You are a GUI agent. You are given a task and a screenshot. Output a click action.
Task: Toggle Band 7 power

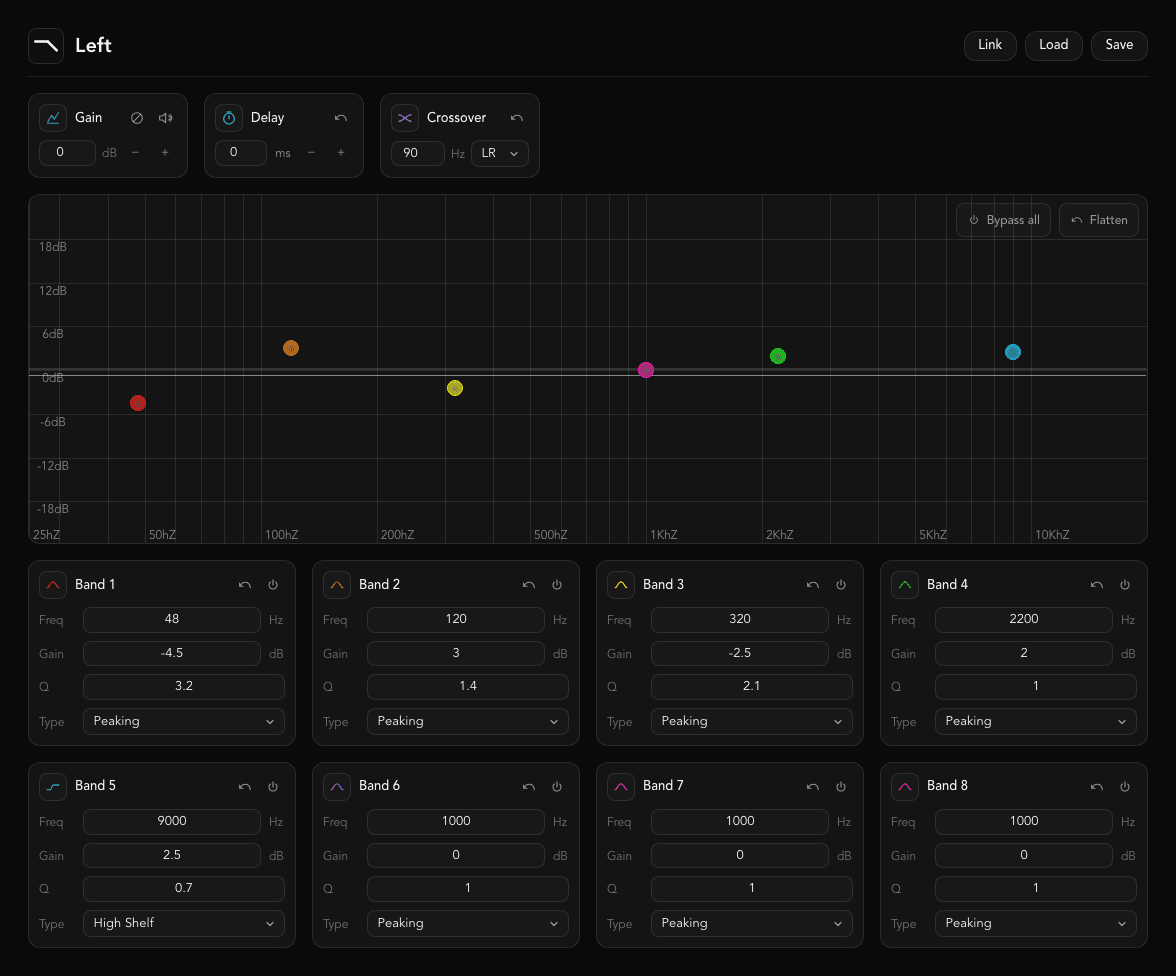coord(841,786)
